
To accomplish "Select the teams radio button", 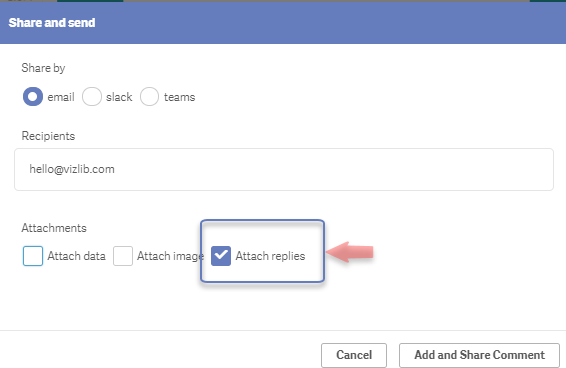I will pos(149,97).
